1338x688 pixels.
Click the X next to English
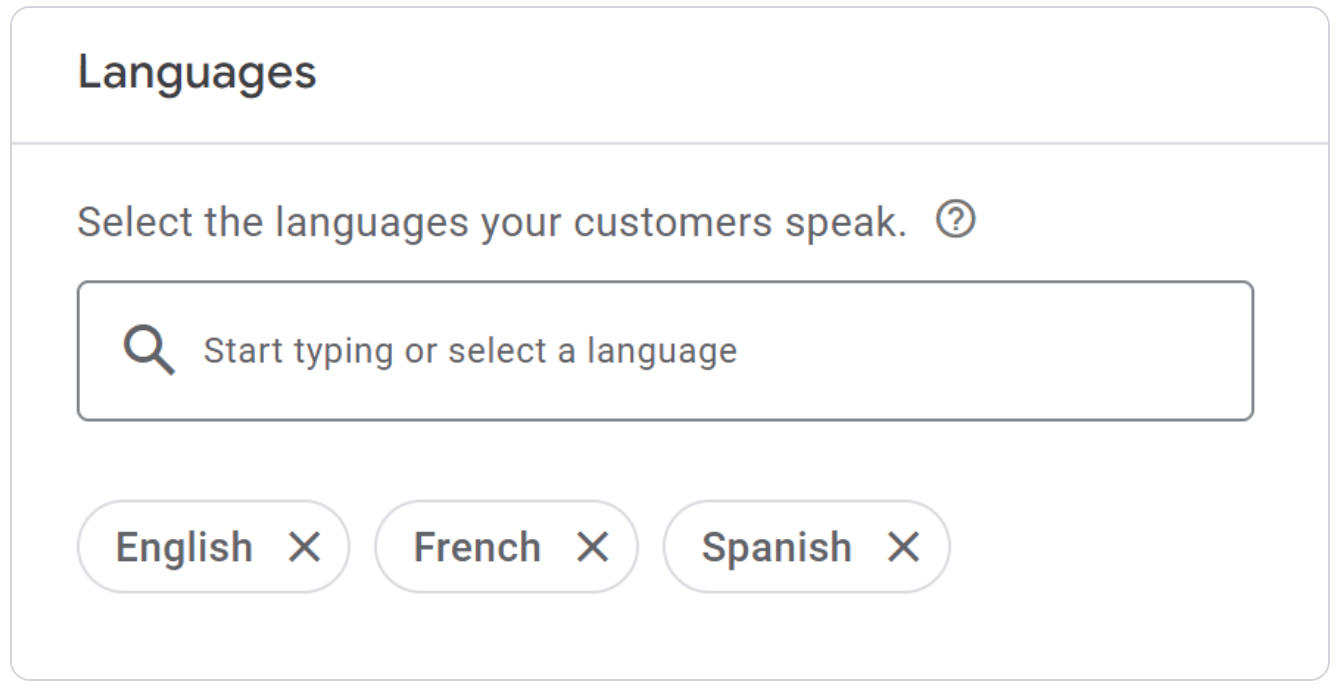tap(304, 547)
